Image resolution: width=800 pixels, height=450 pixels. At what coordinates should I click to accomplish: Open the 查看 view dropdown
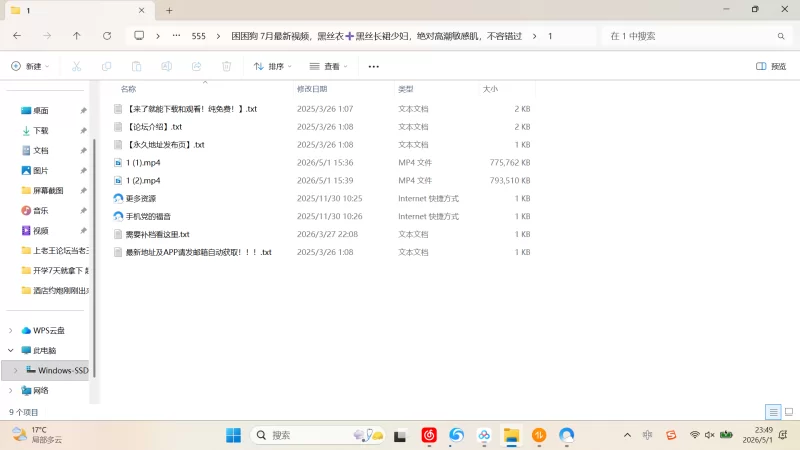click(329, 66)
